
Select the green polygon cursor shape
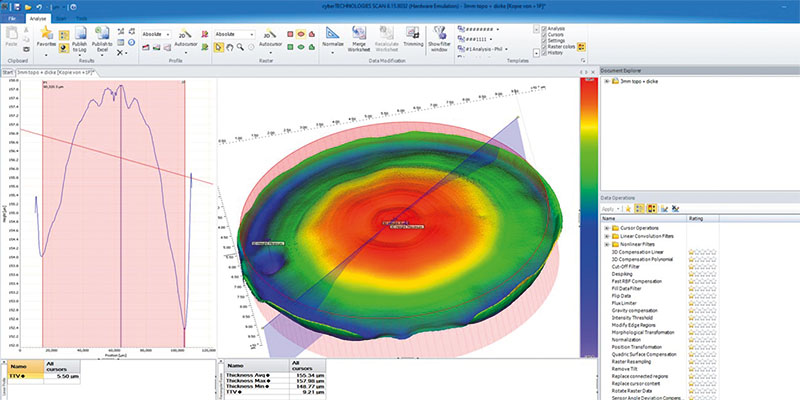pyautogui.click(x=312, y=47)
